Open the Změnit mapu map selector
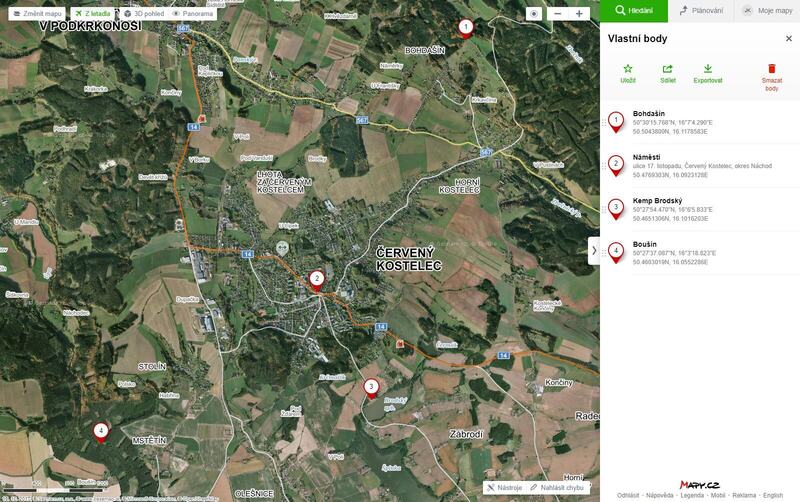 click(x=37, y=14)
